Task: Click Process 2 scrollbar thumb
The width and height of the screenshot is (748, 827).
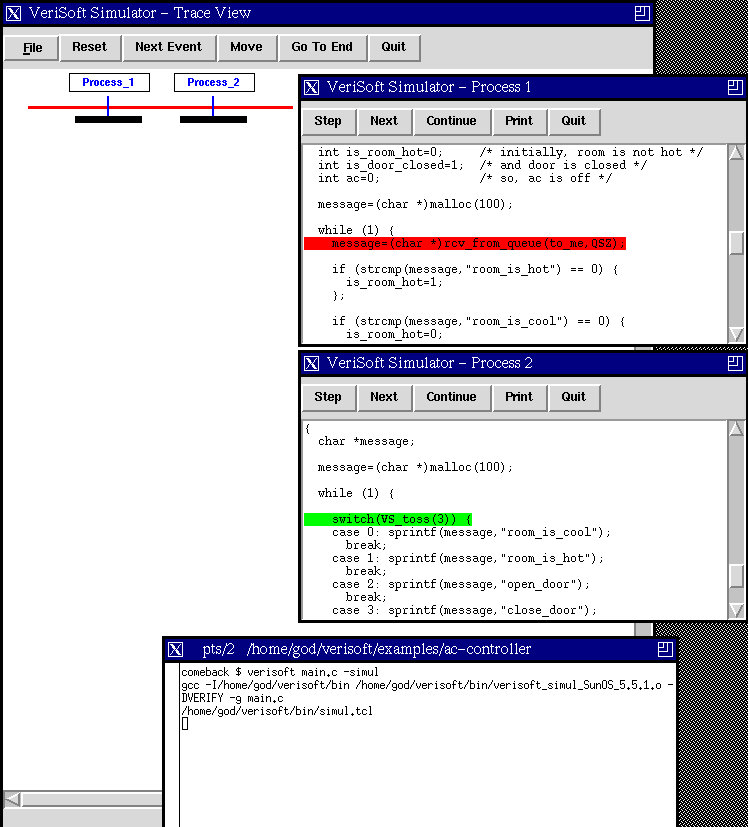Action: [x=736, y=576]
